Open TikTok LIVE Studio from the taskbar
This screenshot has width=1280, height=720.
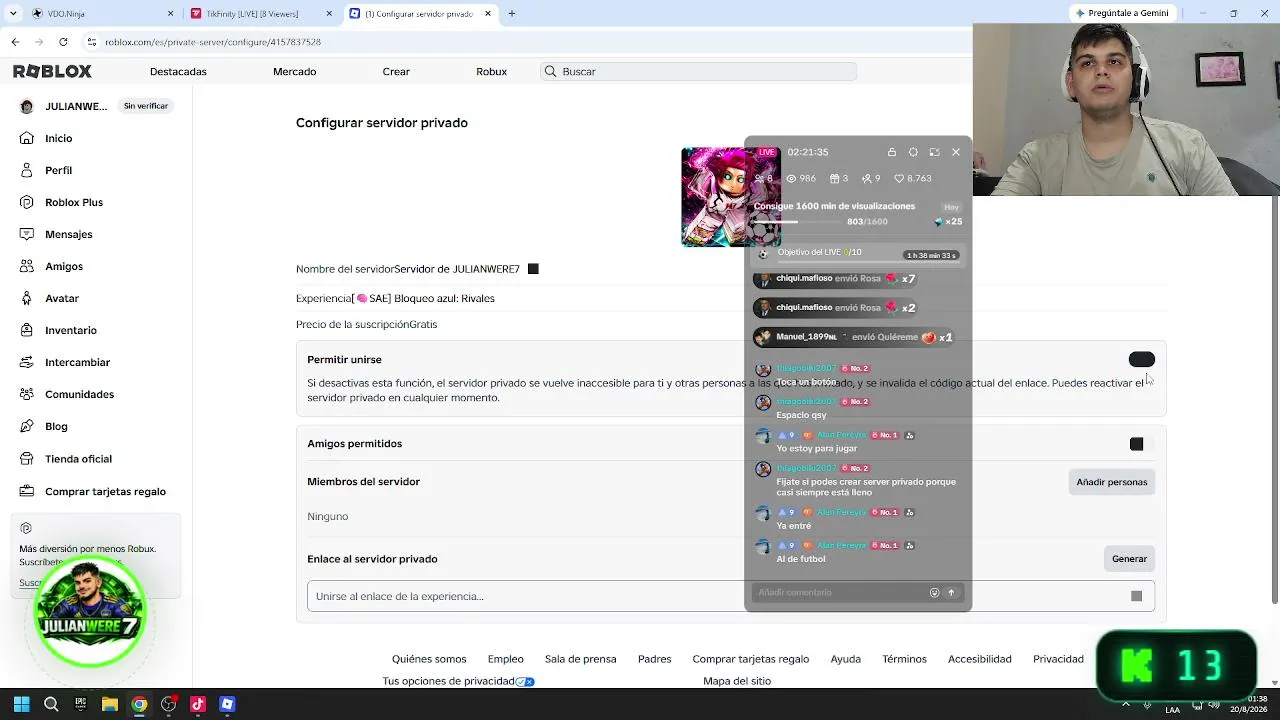pyautogui.click(x=198, y=704)
